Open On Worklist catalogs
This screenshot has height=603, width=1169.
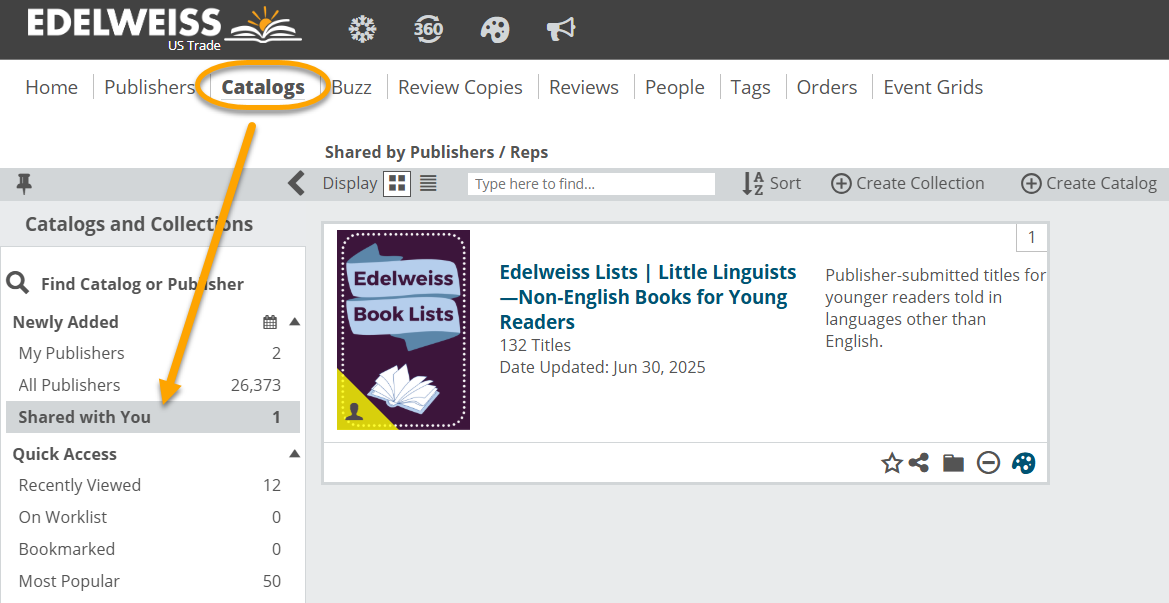[x=153, y=517]
